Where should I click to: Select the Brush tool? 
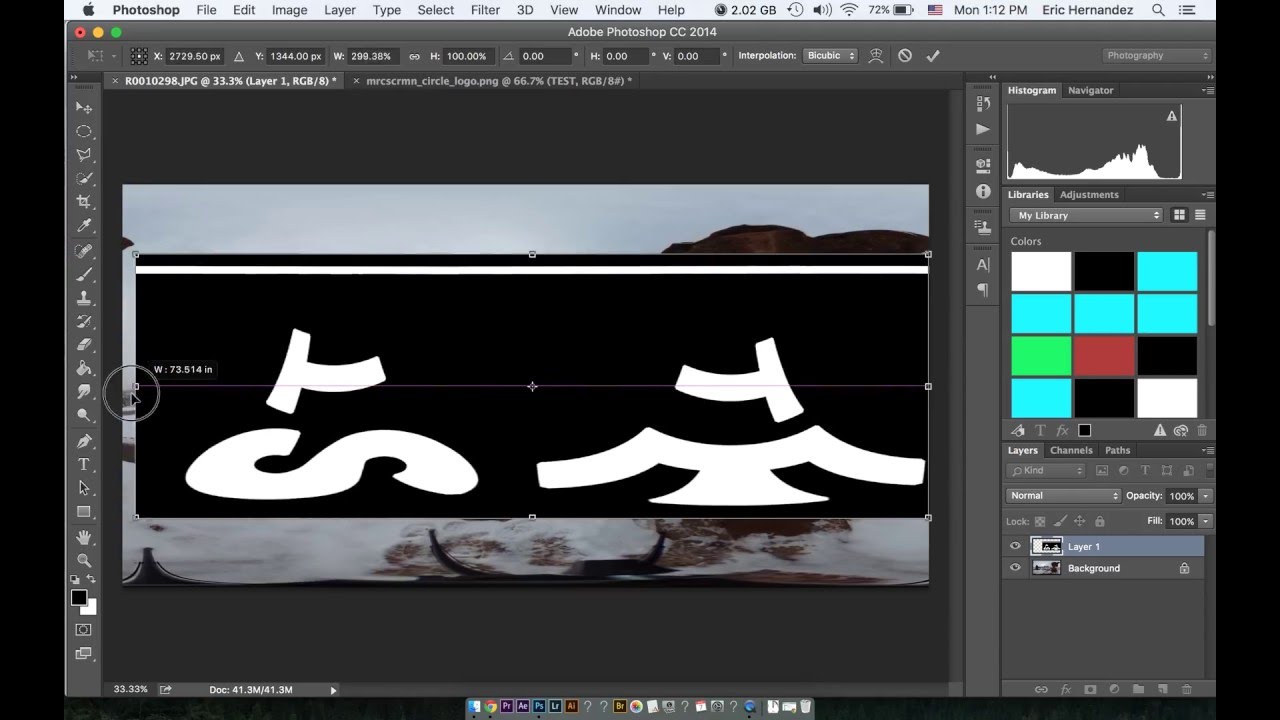(84, 274)
